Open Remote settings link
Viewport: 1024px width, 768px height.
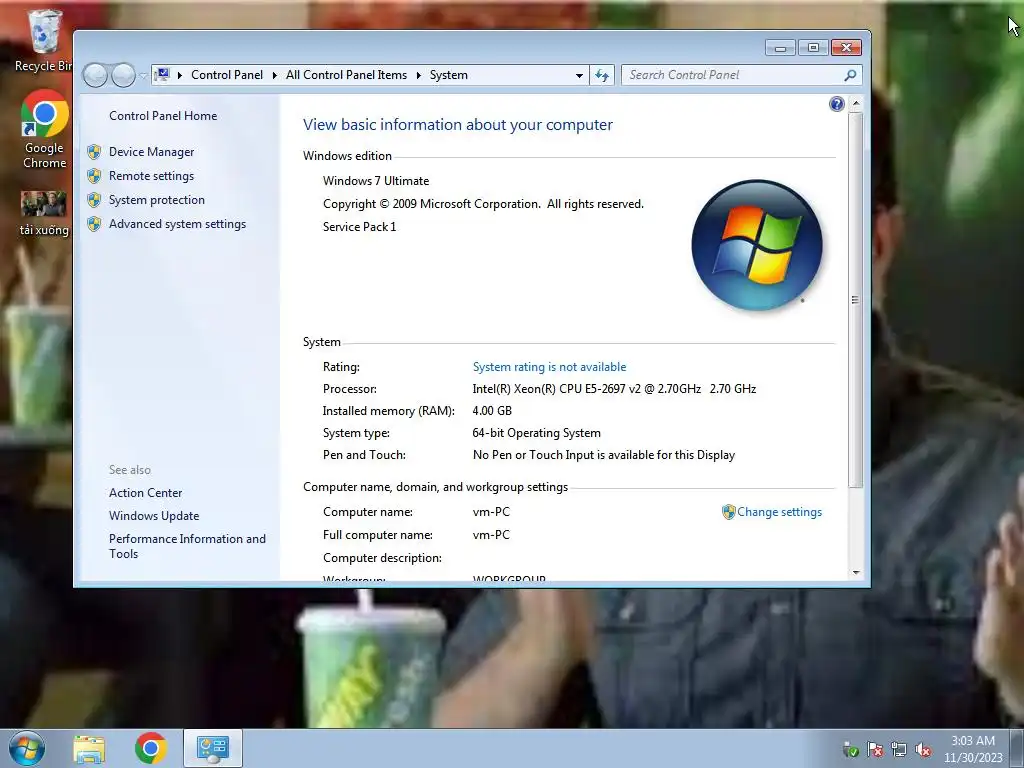[152, 176]
